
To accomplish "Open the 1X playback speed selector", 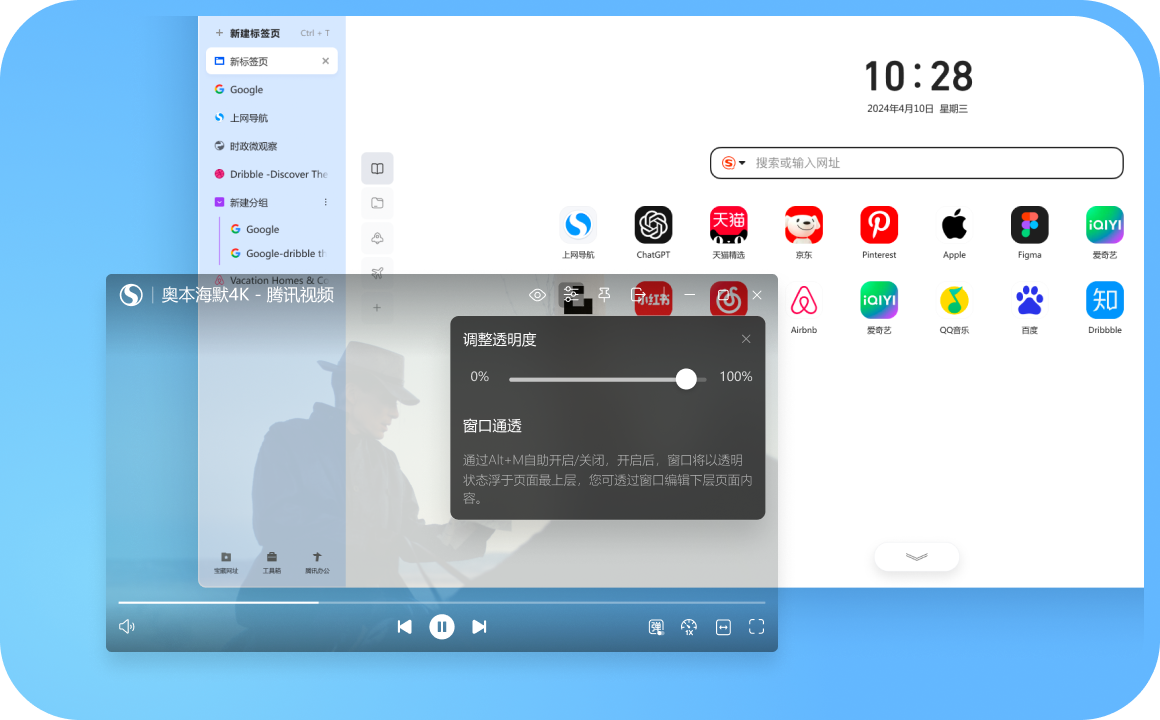I will pyautogui.click(x=689, y=626).
